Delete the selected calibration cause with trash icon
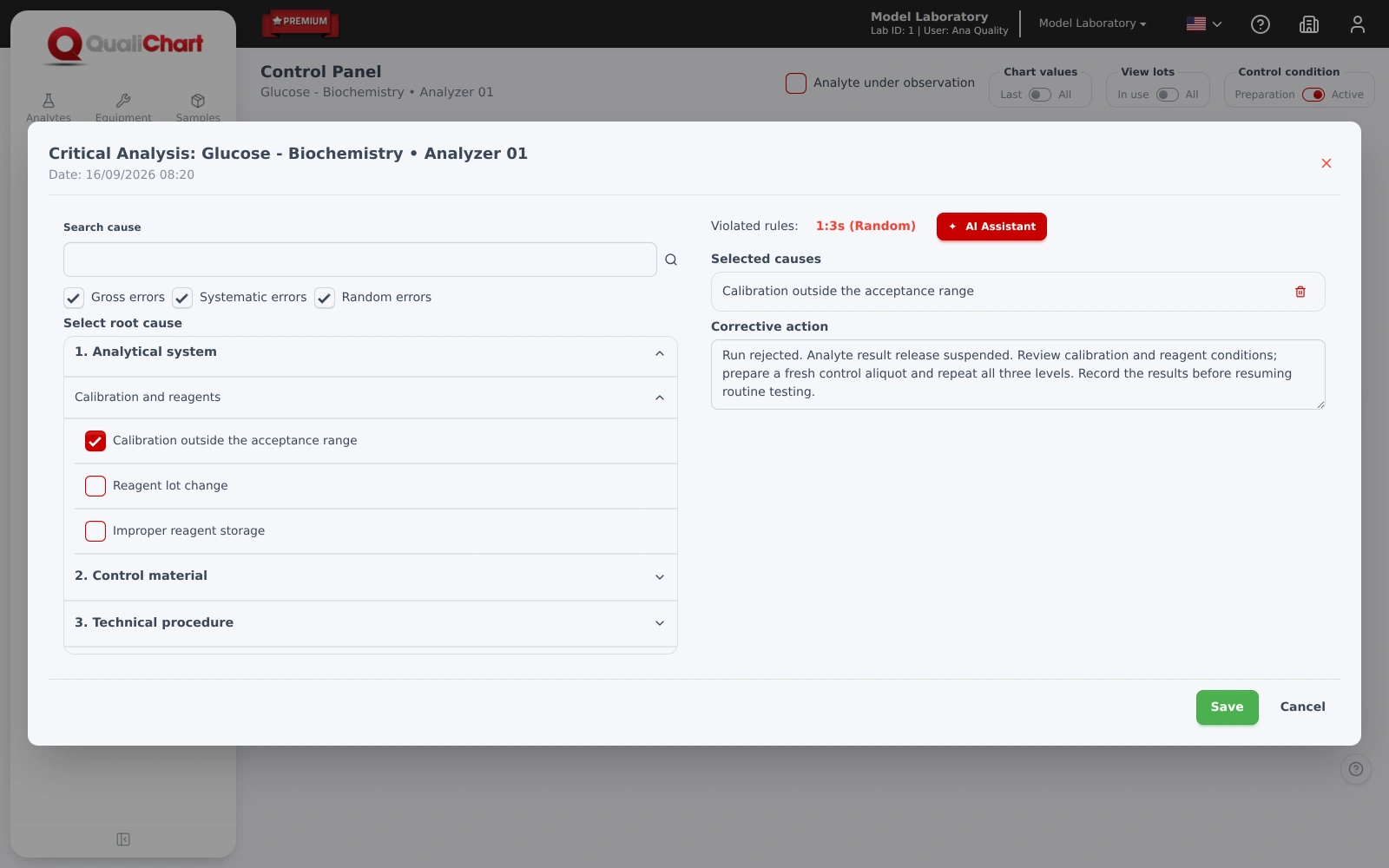The width and height of the screenshot is (1389, 868). pyautogui.click(x=1300, y=292)
